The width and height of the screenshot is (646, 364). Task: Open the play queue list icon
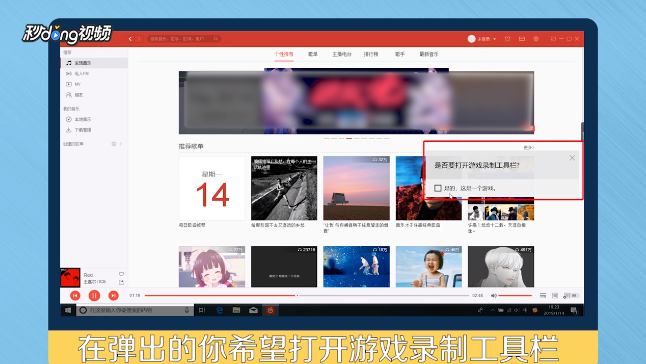coord(571,295)
